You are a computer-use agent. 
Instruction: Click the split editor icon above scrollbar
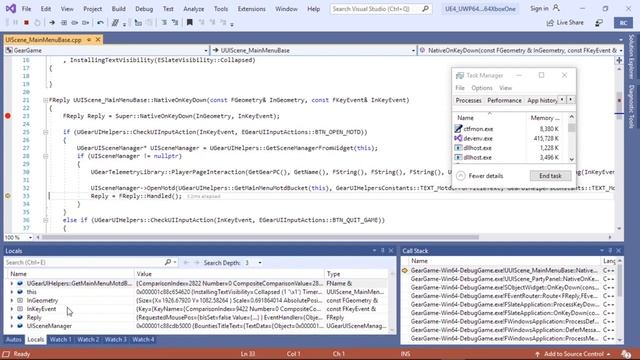(619, 60)
